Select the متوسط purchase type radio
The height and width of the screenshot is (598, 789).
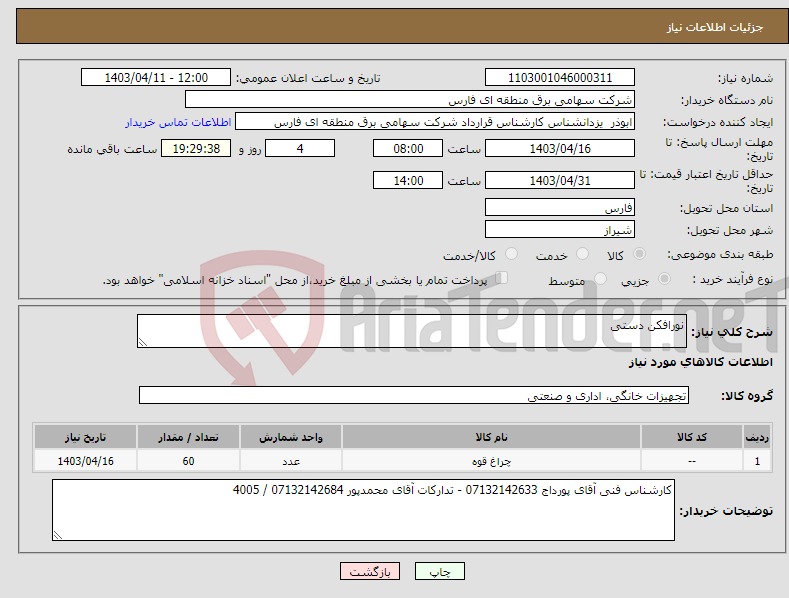point(600,278)
